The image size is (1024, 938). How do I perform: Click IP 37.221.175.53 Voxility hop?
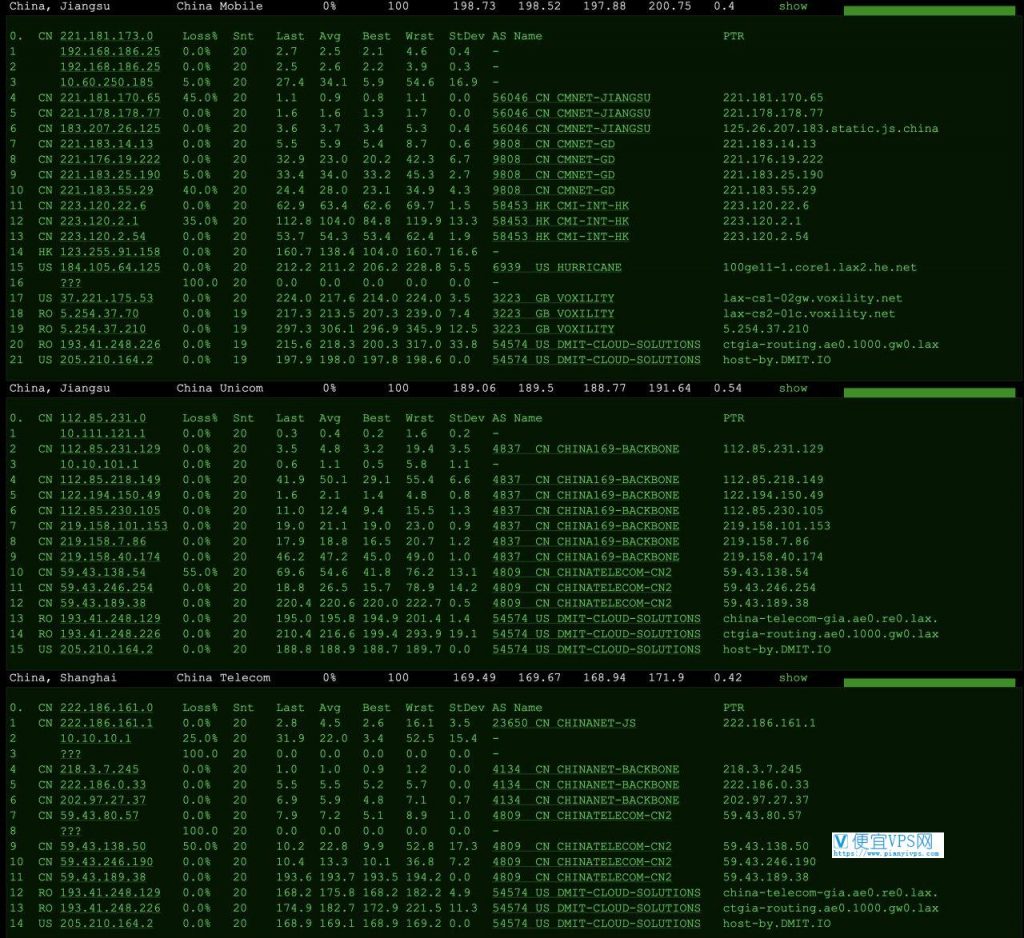point(106,298)
